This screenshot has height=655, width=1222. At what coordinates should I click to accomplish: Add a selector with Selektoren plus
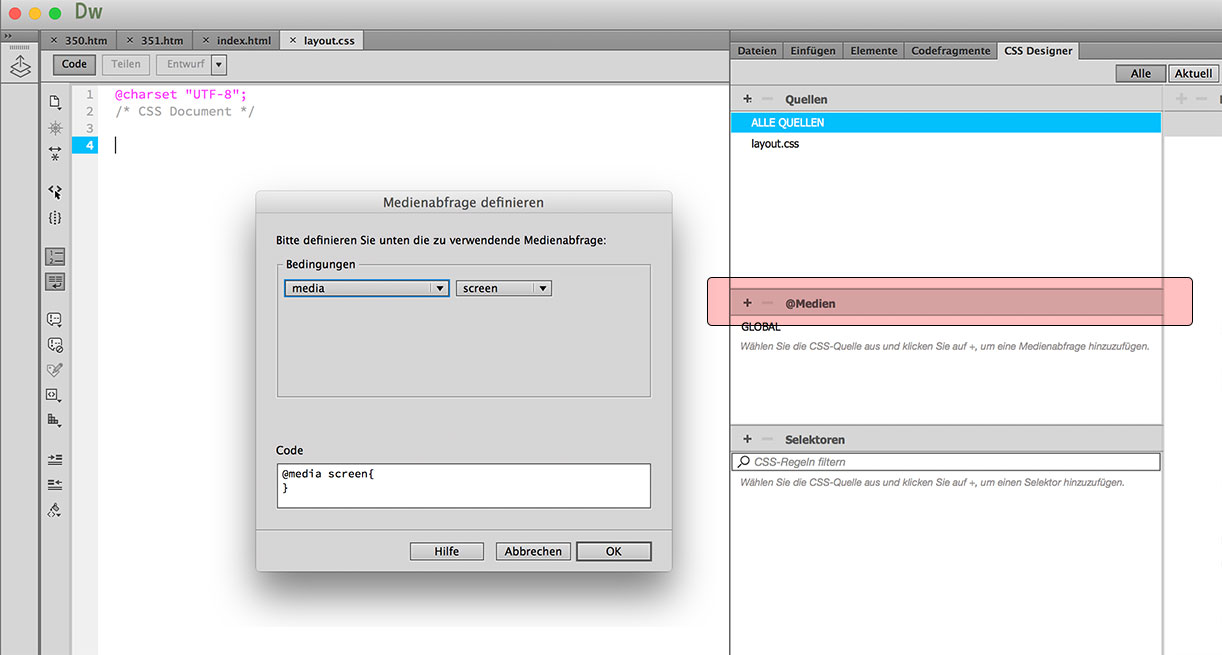click(747, 439)
